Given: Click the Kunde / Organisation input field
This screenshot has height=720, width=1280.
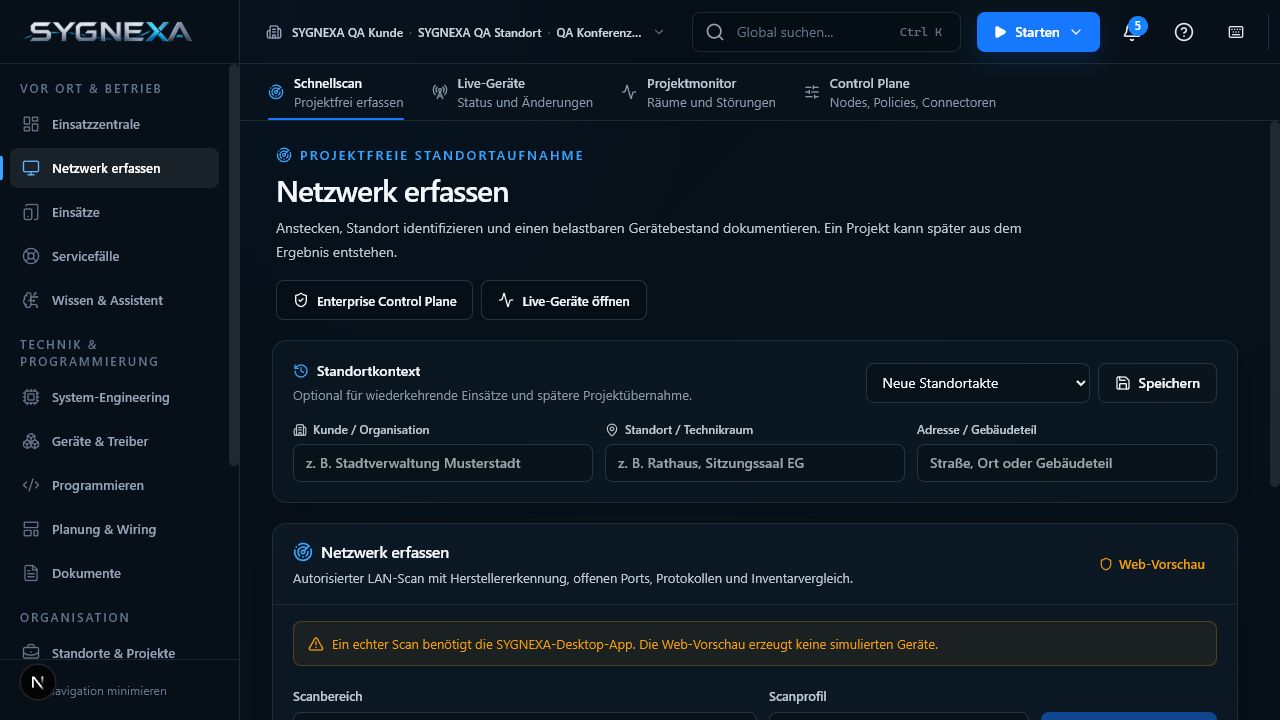Looking at the screenshot, I should (x=443, y=463).
